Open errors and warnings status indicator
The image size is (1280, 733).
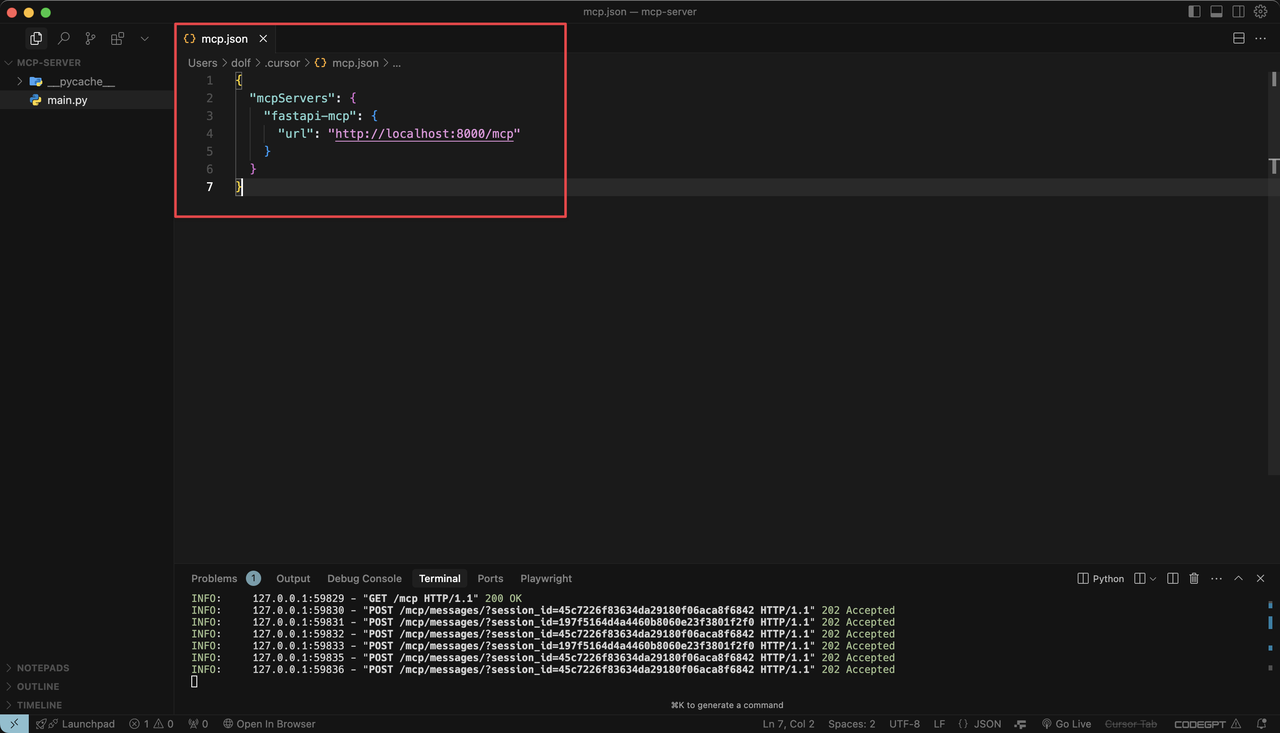coord(151,723)
